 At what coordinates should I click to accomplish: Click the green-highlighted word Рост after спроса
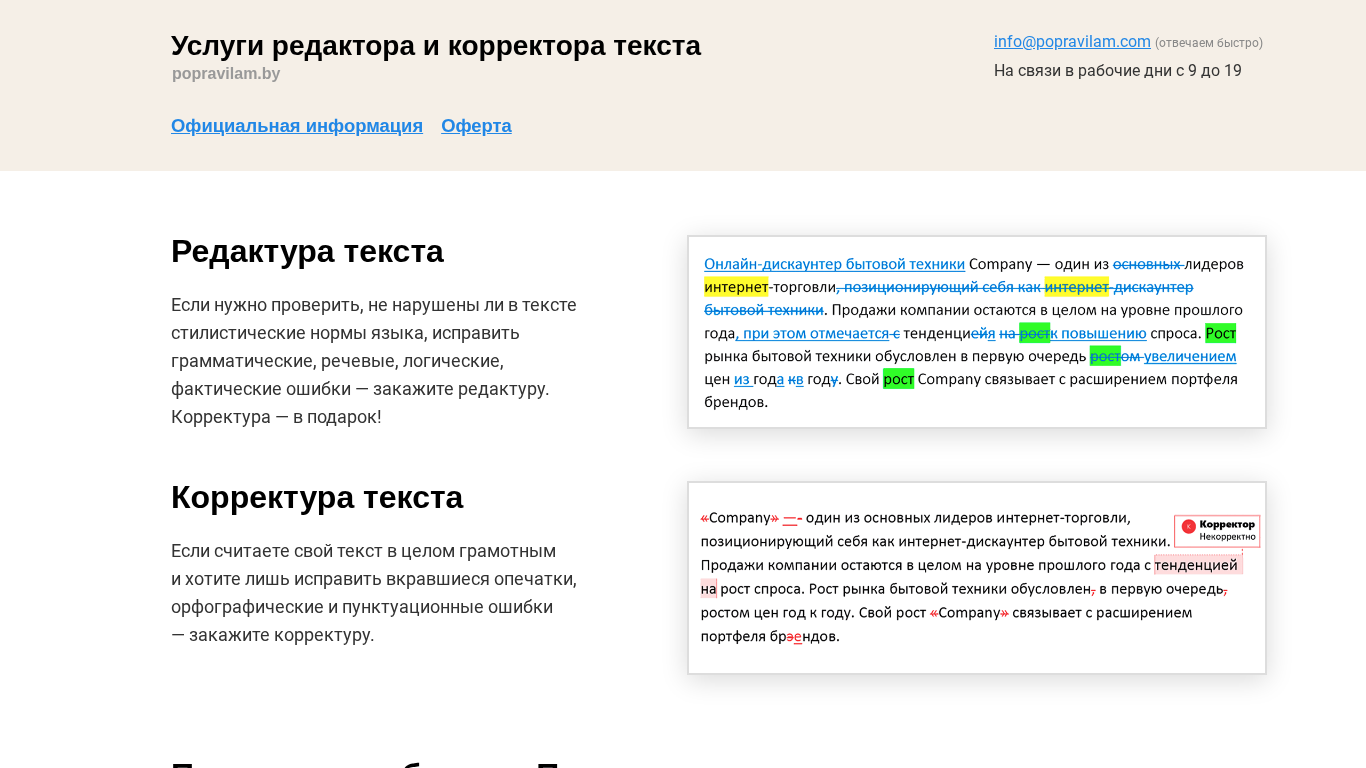1220,333
